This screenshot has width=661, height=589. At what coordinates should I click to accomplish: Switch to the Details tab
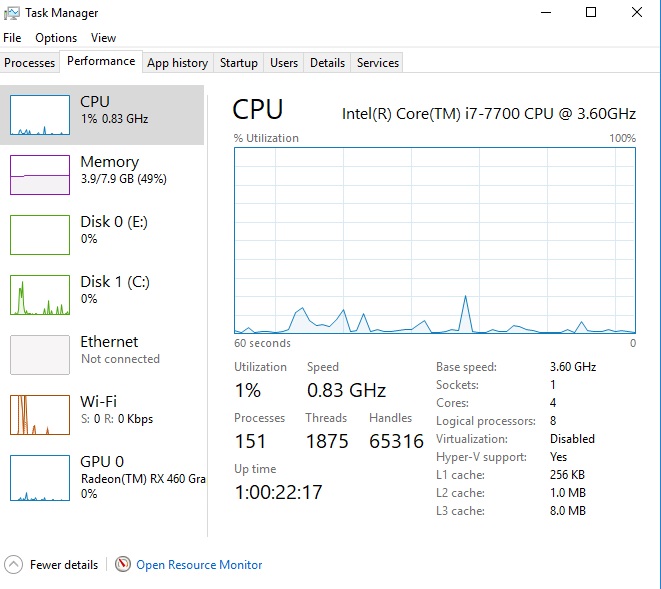327,63
